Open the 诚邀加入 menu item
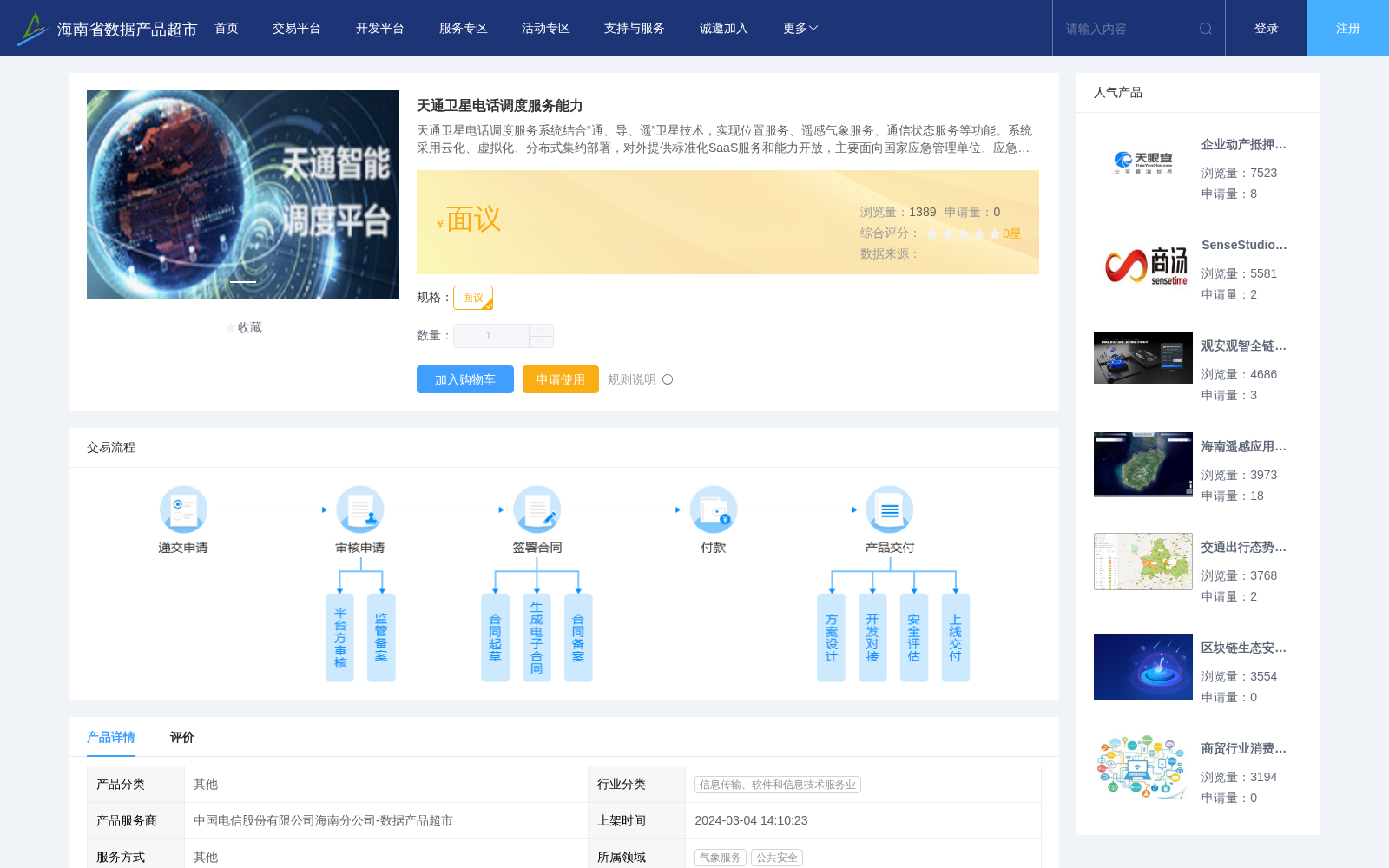Screen dimensions: 1389x868 tap(724, 29)
